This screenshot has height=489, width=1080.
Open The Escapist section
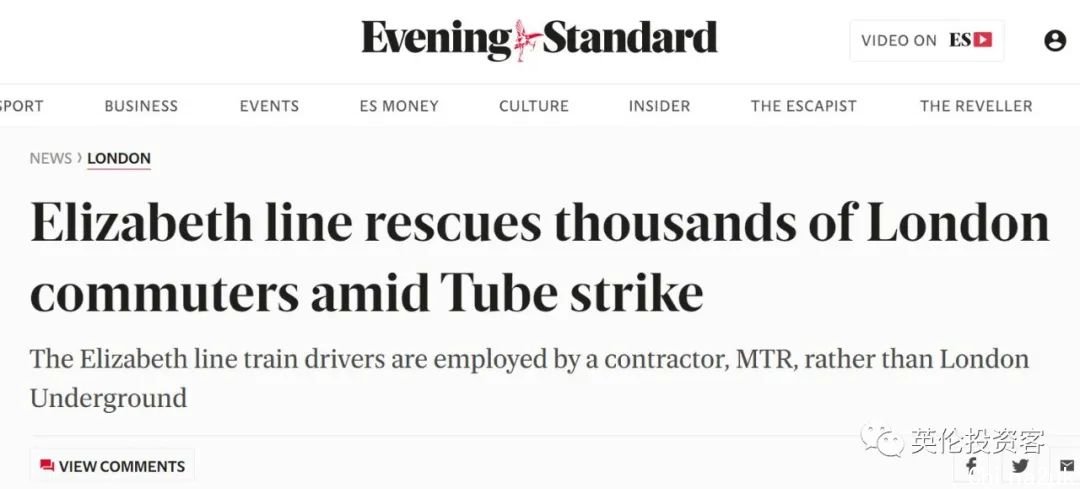[x=804, y=106]
